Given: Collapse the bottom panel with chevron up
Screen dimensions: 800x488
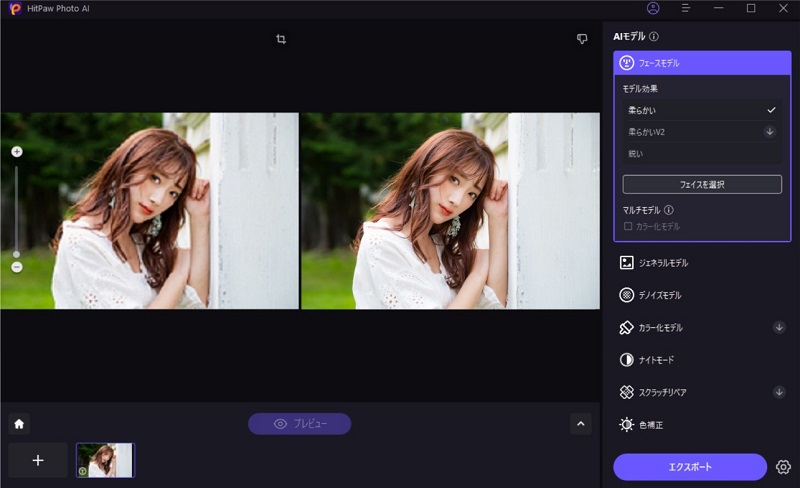Looking at the screenshot, I should coord(581,424).
